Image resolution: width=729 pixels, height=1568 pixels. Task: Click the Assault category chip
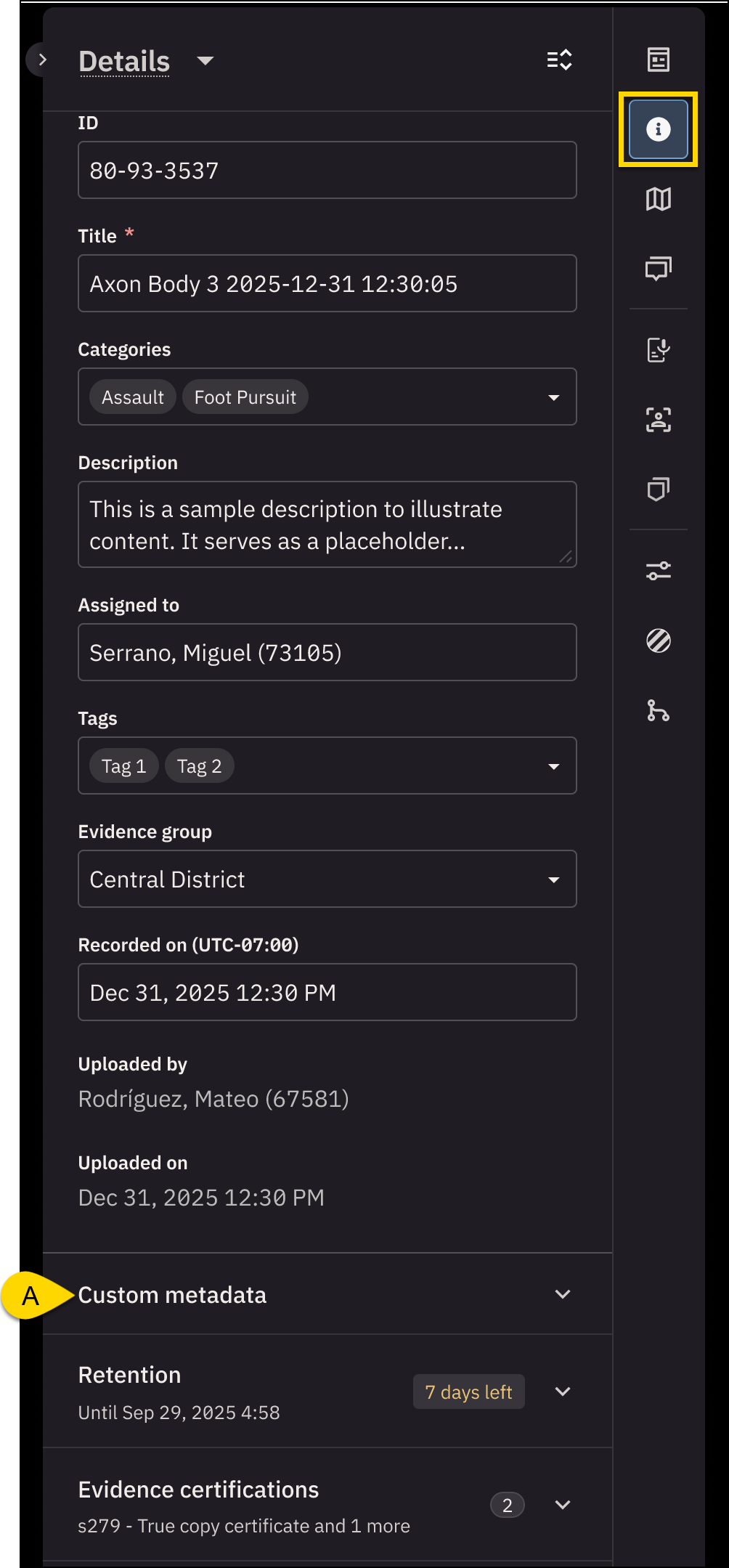(132, 397)
